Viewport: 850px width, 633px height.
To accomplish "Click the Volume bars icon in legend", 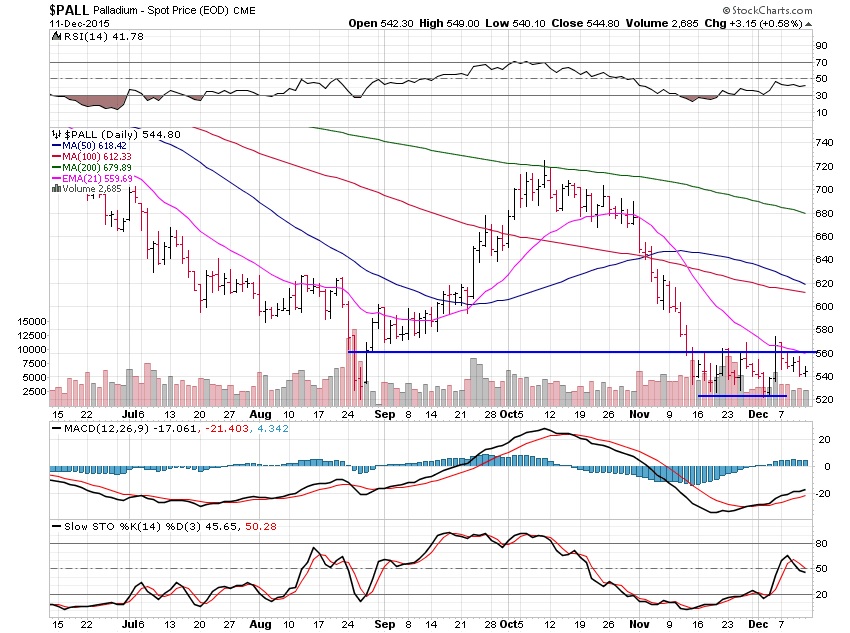I will [x=56, y=189].
